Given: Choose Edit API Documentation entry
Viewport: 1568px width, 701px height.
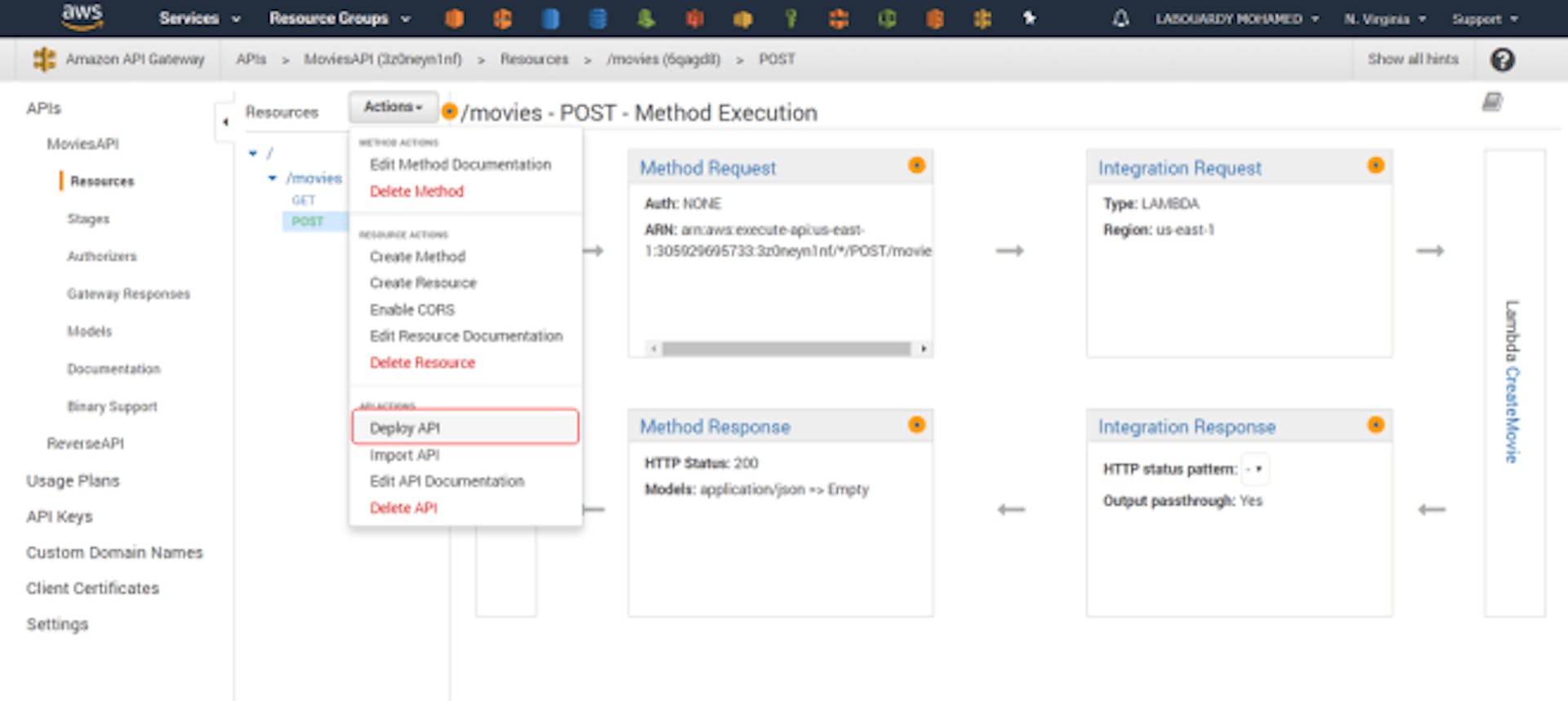Looking at the screenshot, I should click(447, 481).
